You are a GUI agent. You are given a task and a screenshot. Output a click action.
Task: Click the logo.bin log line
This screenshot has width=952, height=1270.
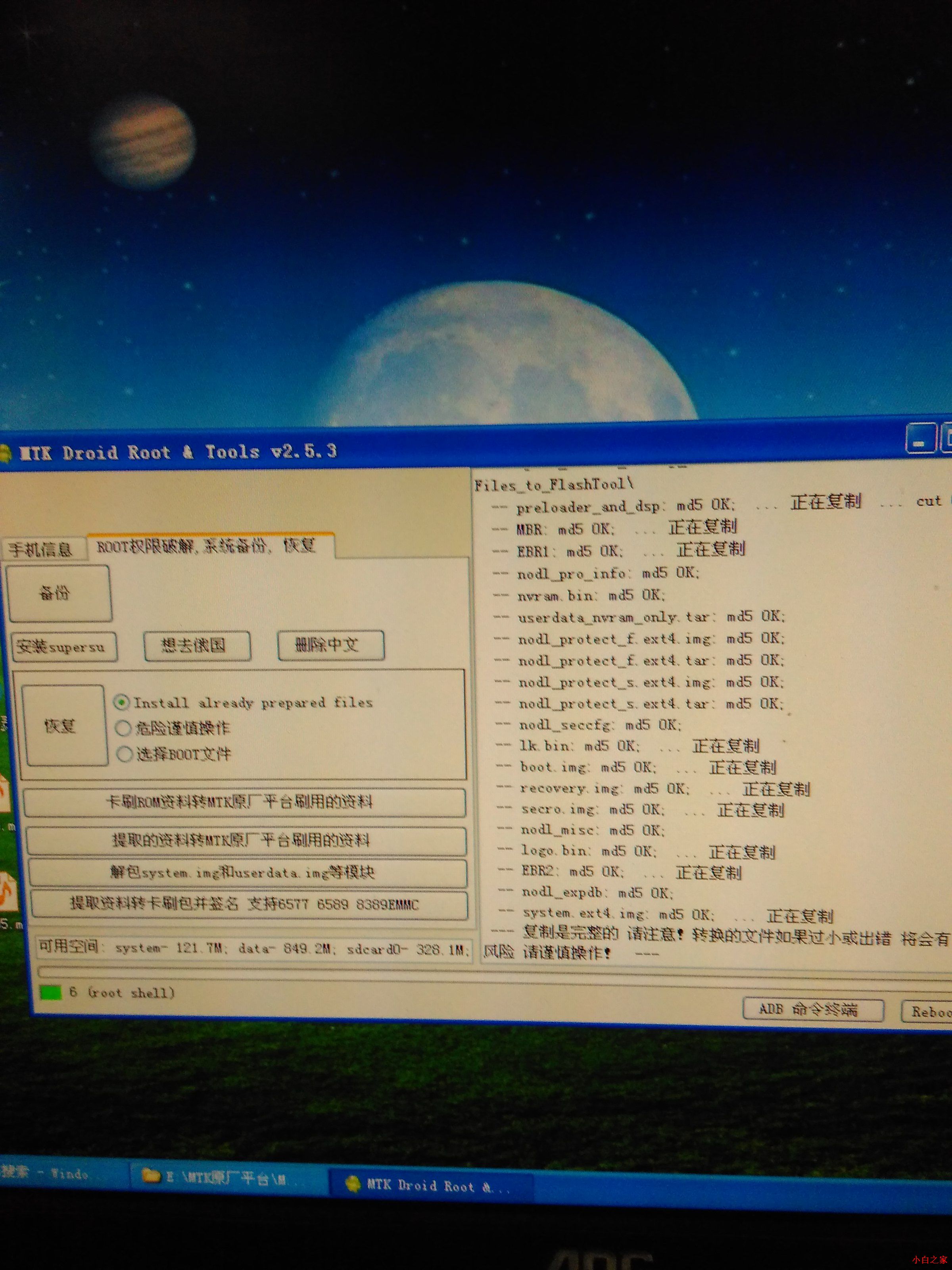(637, 851)
